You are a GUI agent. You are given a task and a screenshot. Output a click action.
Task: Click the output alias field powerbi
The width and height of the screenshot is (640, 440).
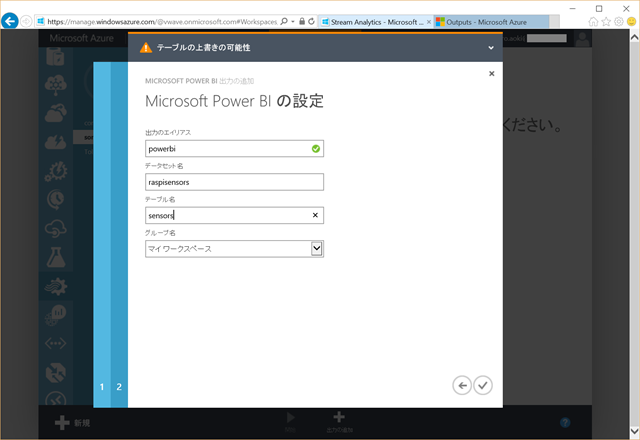(234, 149)
